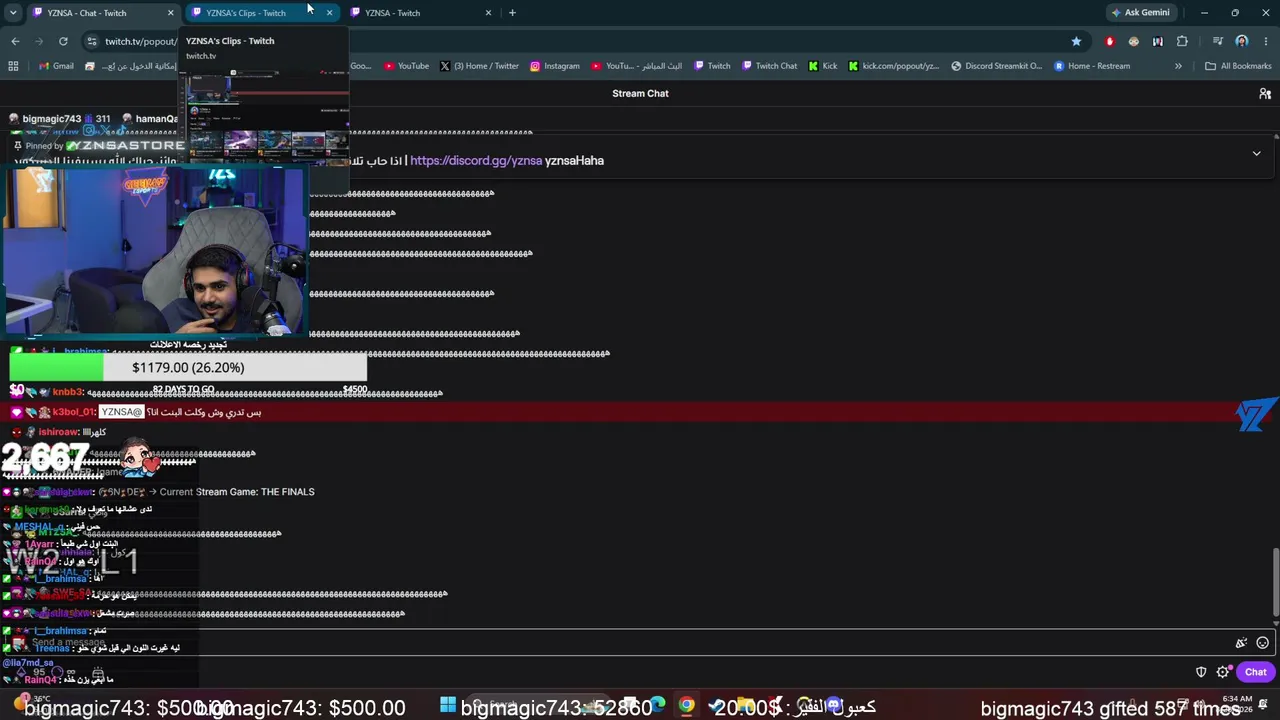This screenshot has height=720, width=1280.
Task: Click the k3bol_01 username in highlighted message
Action: pos(74,412)
